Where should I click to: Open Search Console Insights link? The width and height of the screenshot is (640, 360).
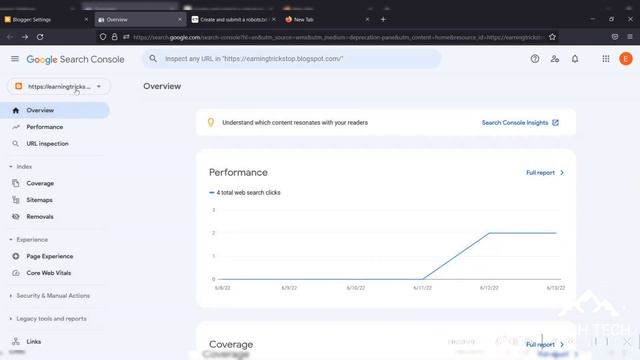(x=515, y=122)
